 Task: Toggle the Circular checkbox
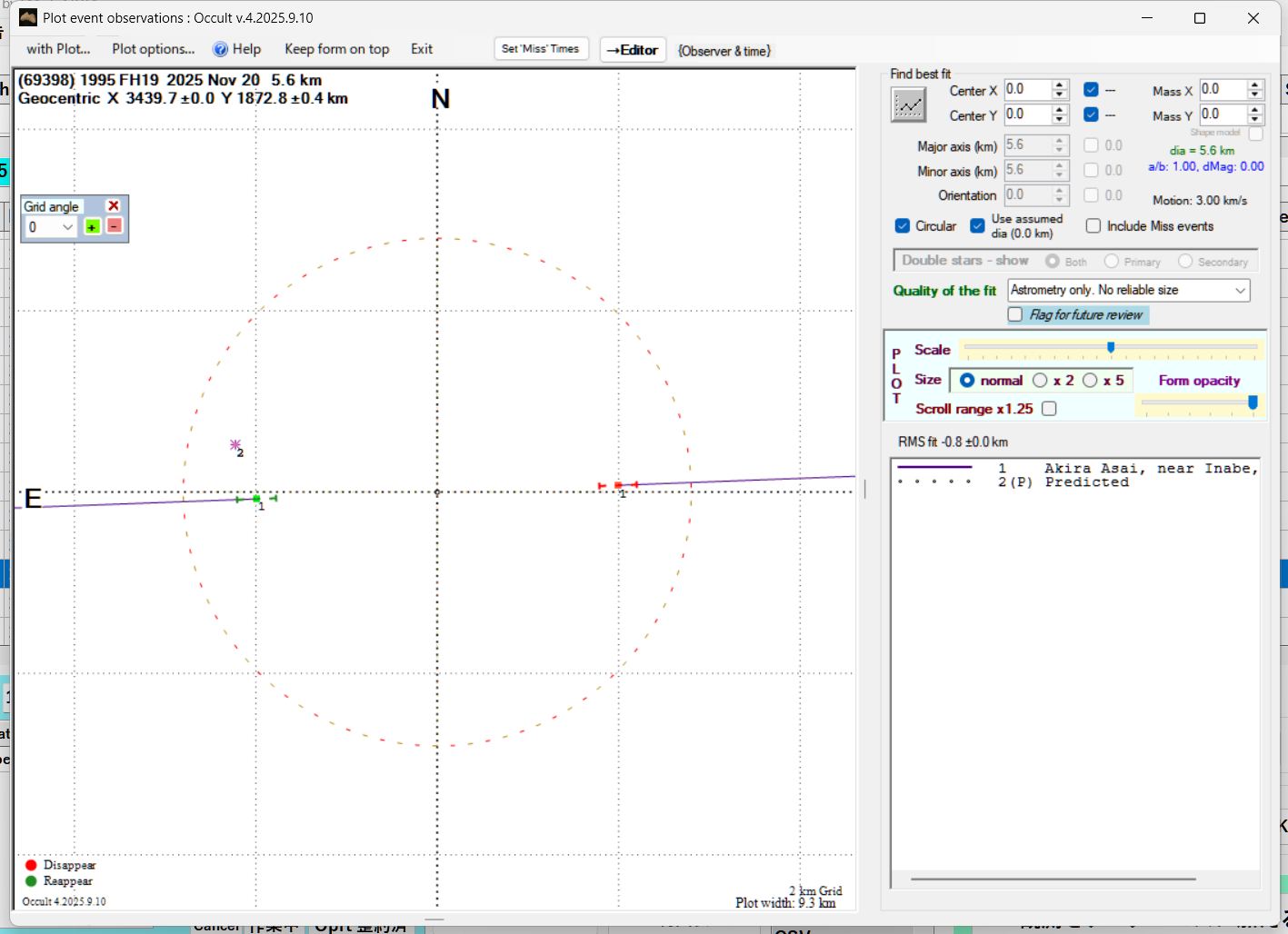[x=903, y=226]
